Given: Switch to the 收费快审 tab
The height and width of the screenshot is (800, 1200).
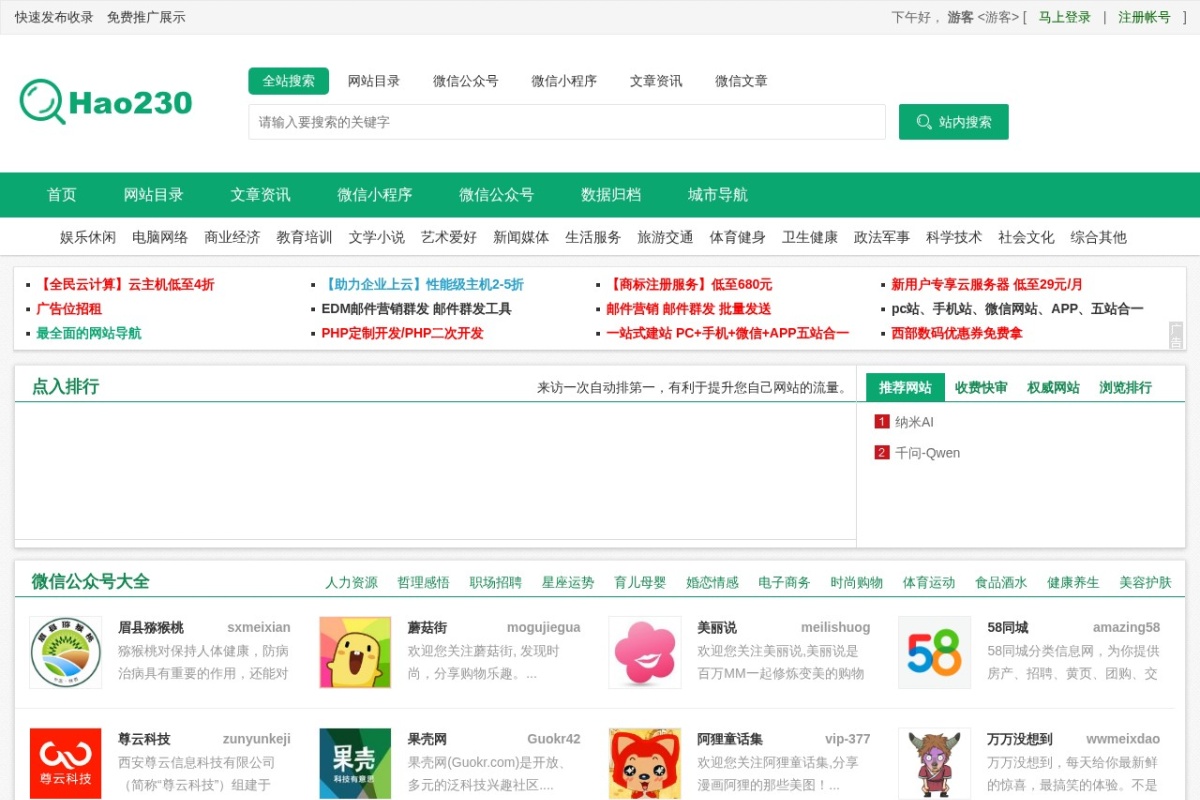Looking at the screenshot, I should click(981, 387).
